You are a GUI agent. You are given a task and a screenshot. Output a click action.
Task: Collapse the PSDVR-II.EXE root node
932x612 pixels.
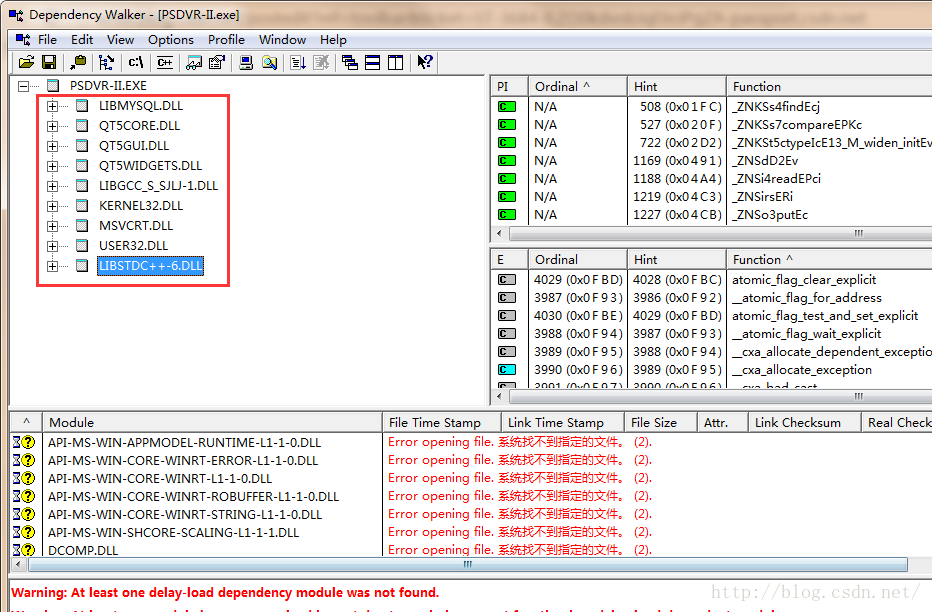pyautogui.click(x=25, y=86)
